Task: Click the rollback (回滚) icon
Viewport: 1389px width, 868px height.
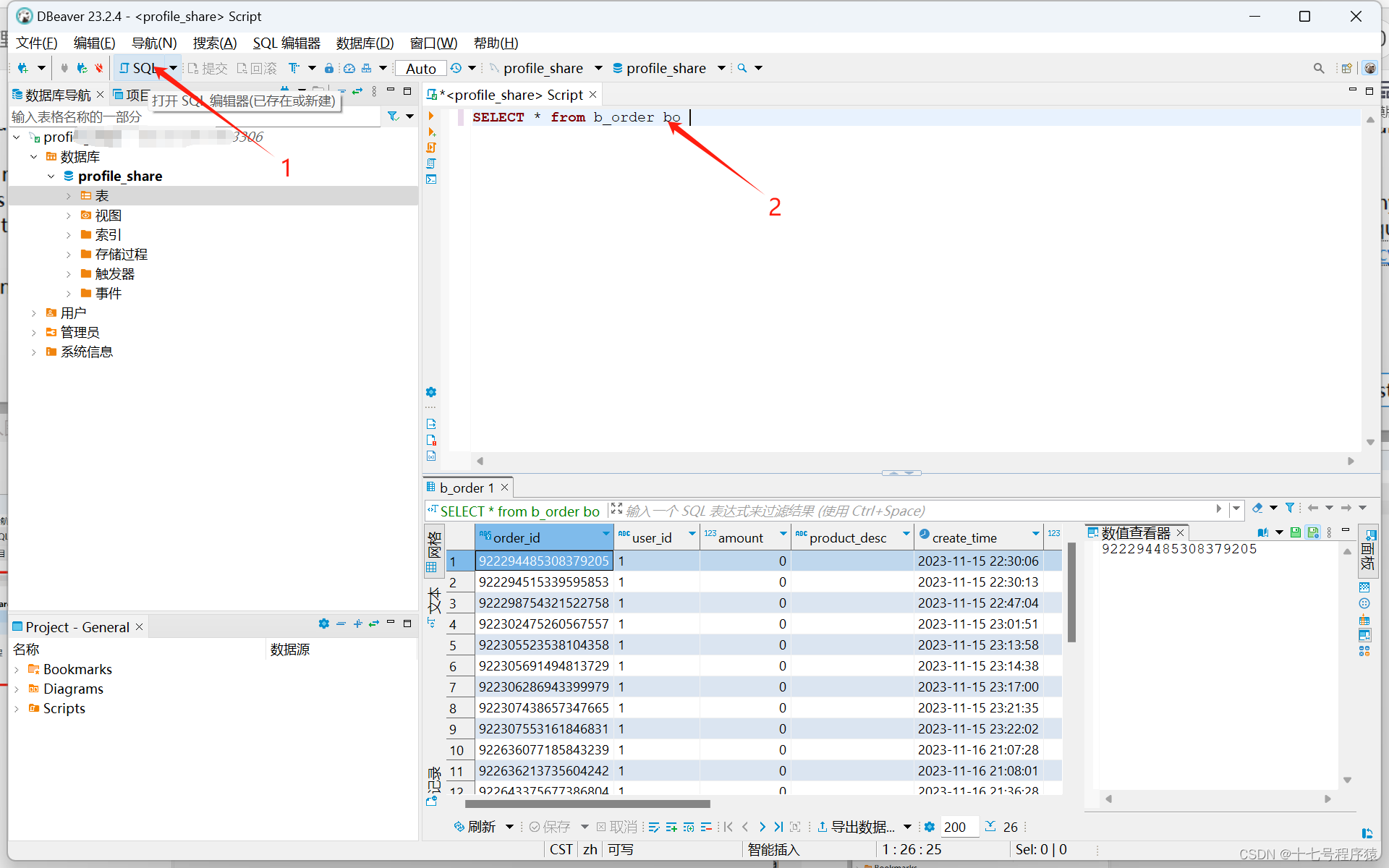Action: tap(257, 68)
